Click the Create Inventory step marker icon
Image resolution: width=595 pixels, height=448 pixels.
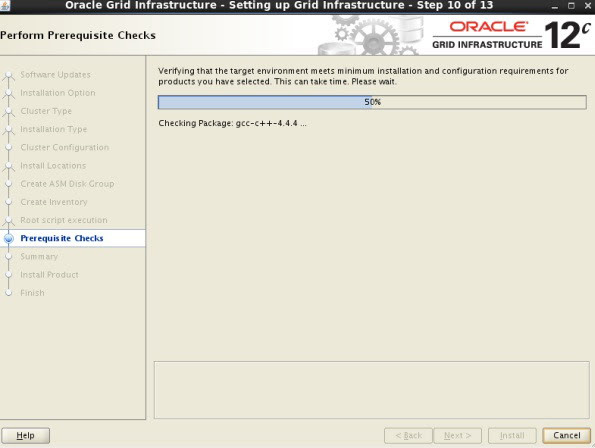point(9,202)
